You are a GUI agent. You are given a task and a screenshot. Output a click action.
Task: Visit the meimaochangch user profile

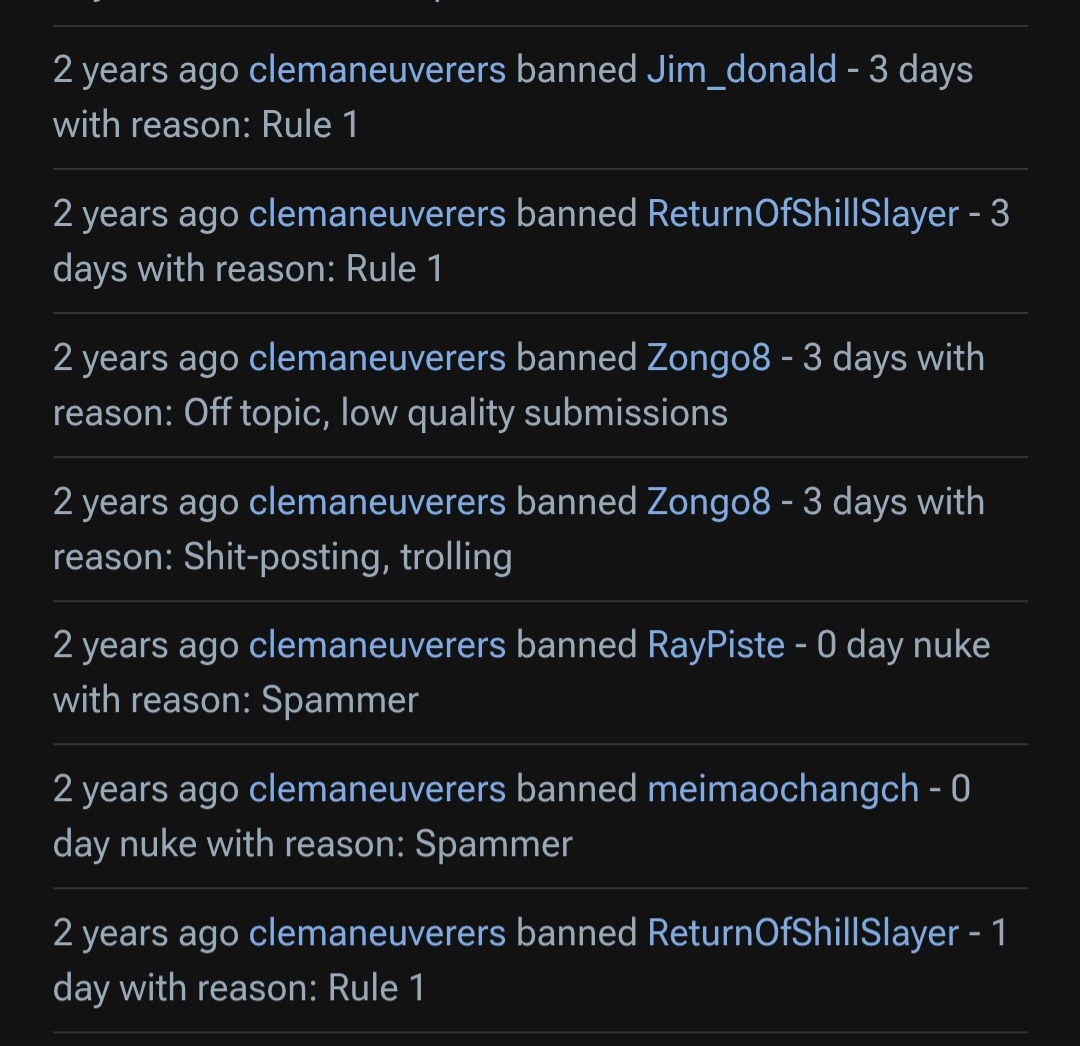coord(783,789)
